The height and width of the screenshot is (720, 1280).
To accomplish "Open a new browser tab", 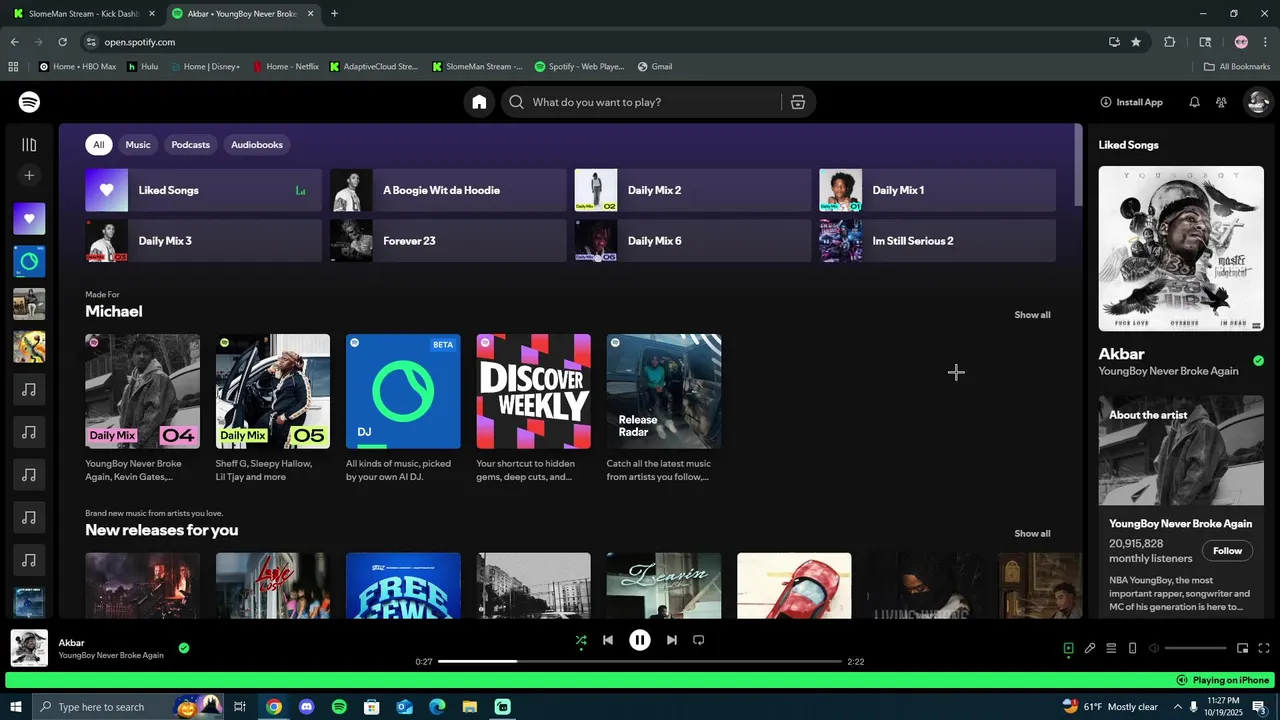I will [334, 14].
